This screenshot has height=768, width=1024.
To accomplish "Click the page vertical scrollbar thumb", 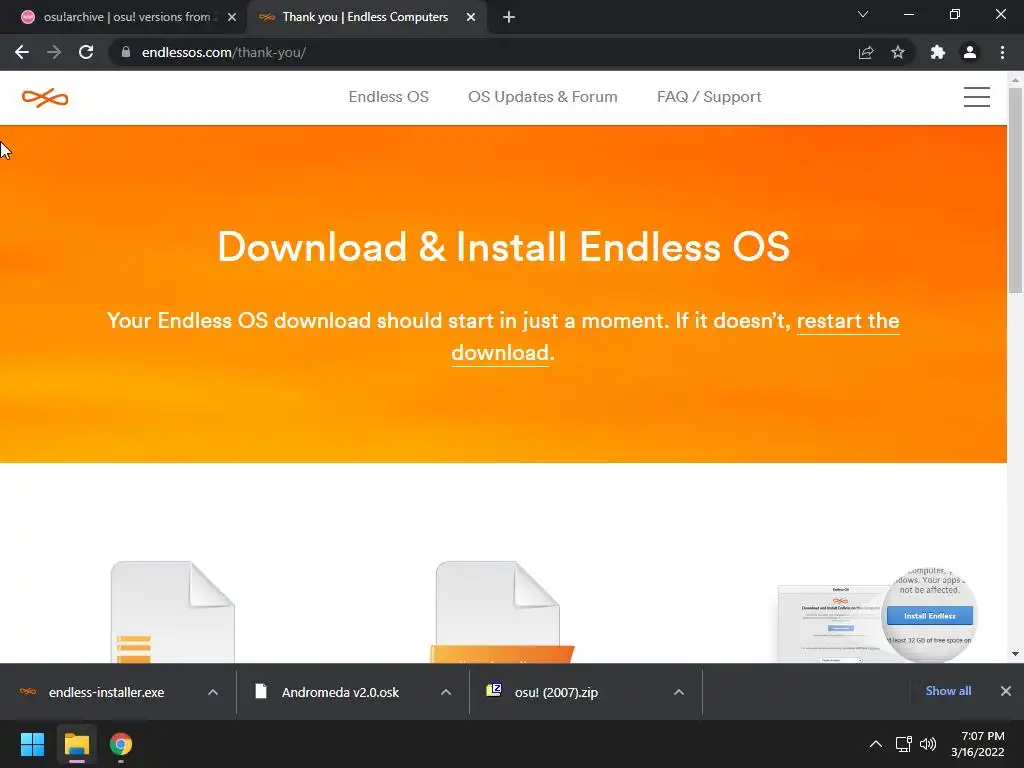I will [1015, 189].
